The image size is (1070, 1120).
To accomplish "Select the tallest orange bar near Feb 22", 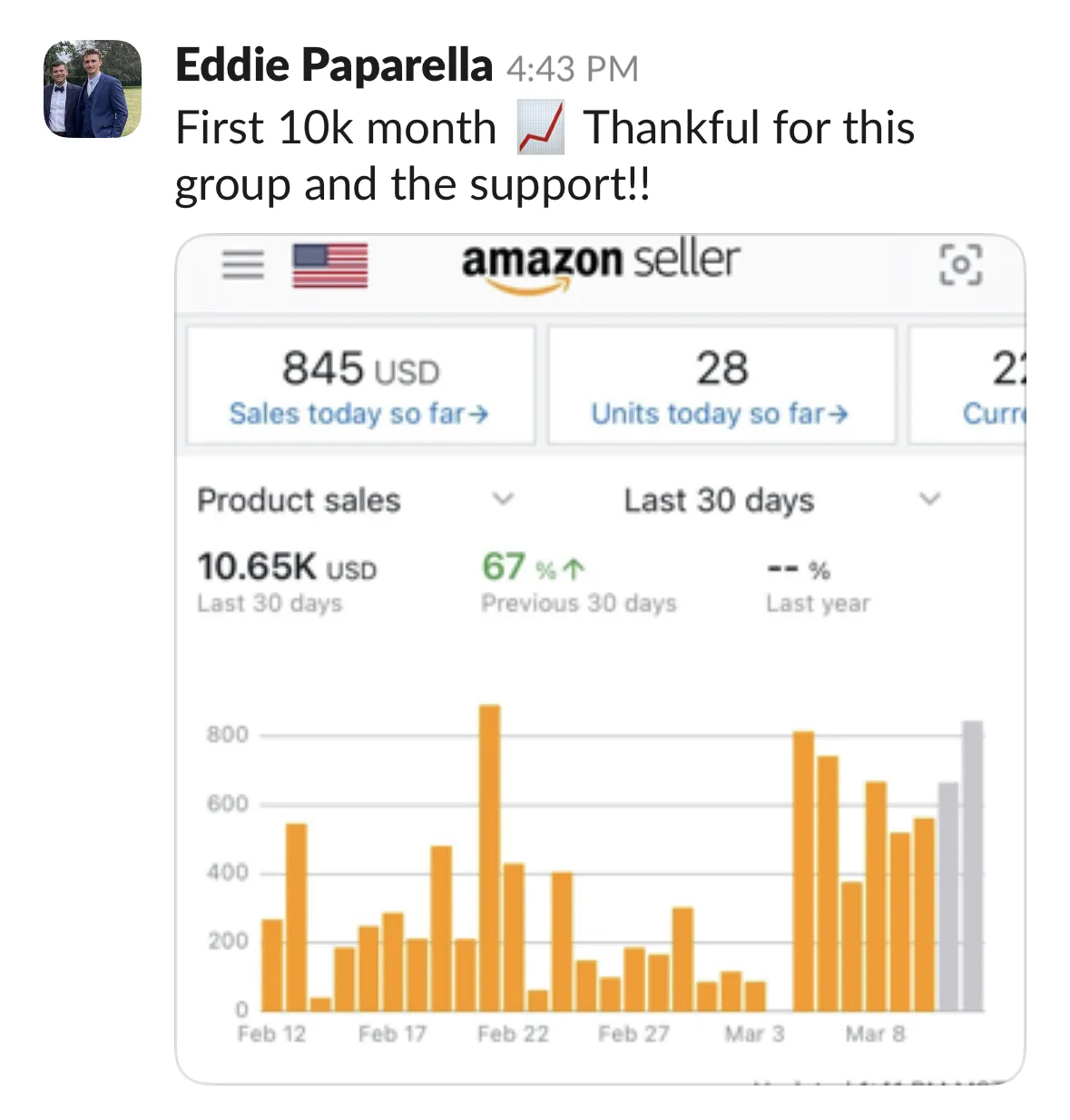I will point(489,858).
